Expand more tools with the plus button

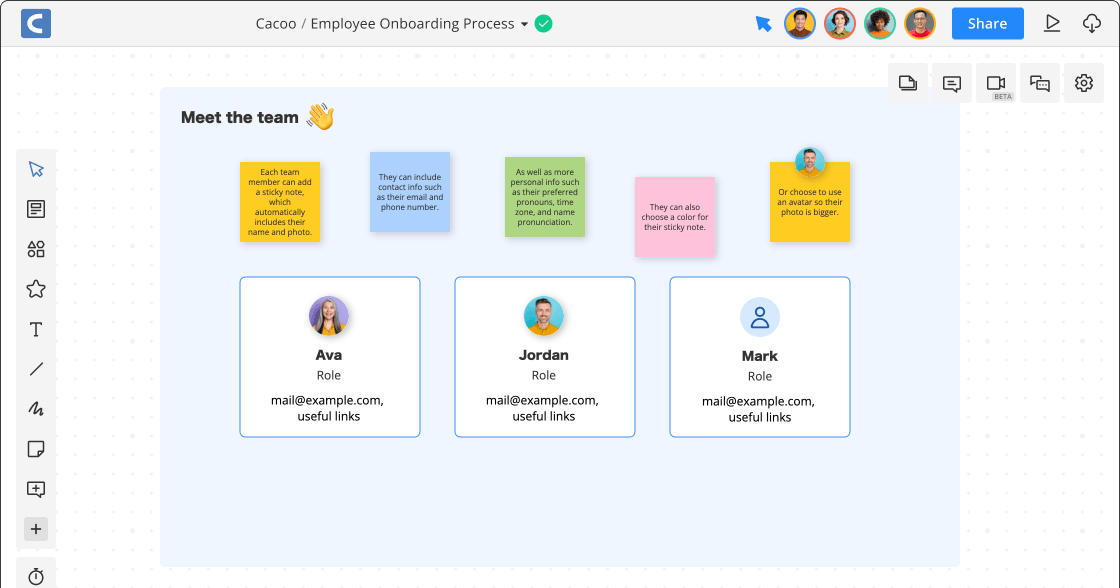[x=36, y=529]
